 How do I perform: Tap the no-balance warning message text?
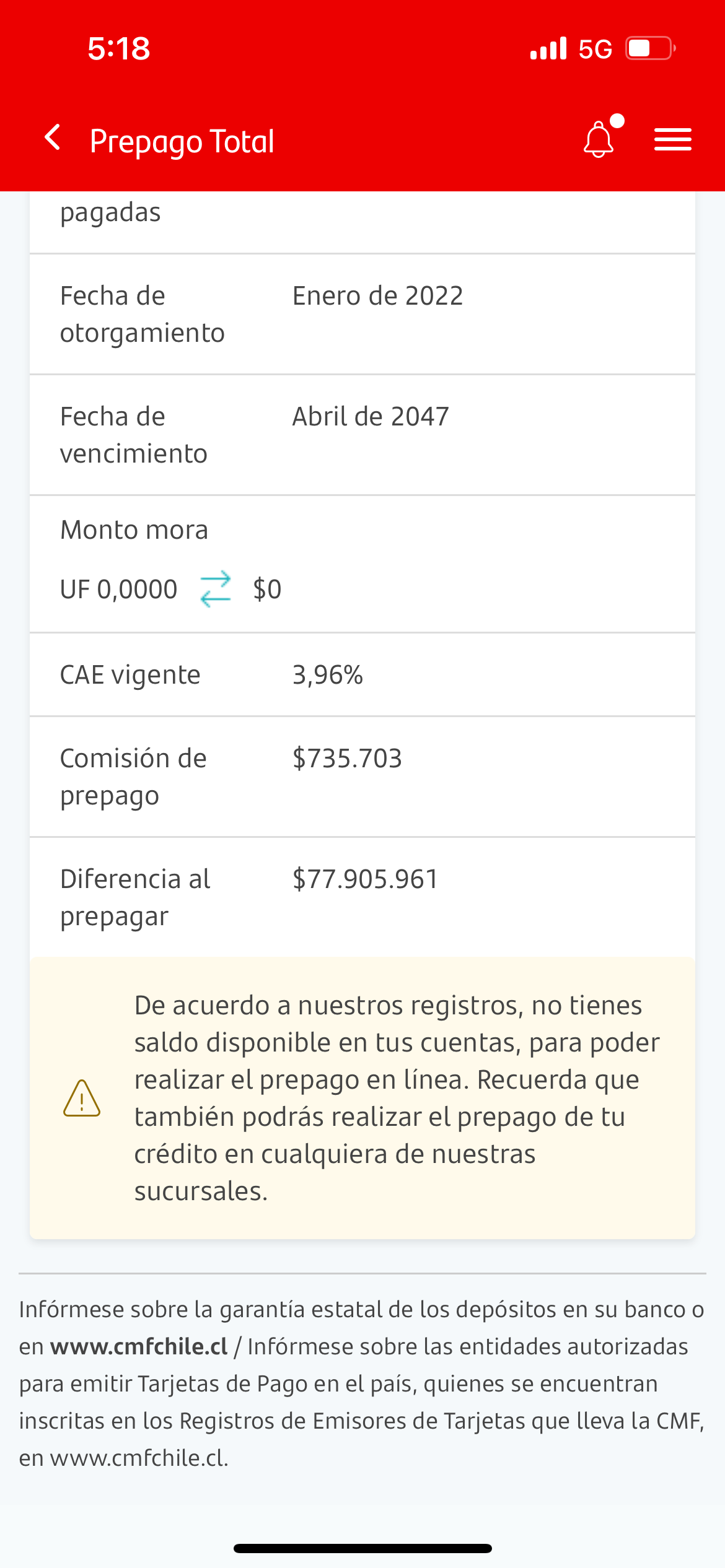click(397, 1098)
